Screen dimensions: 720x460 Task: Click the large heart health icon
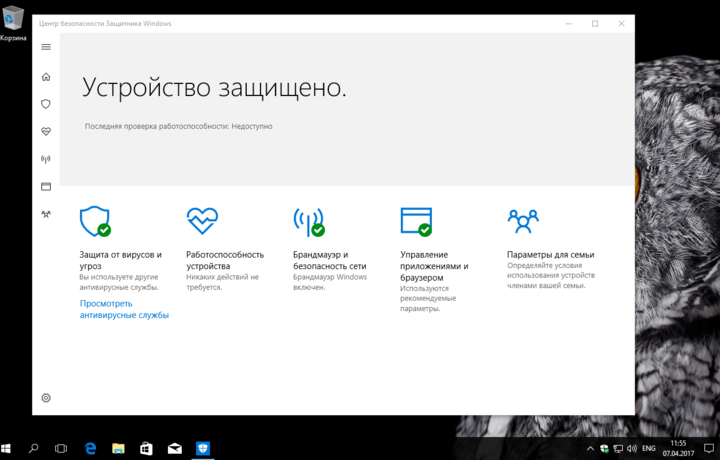coord(202,220)
